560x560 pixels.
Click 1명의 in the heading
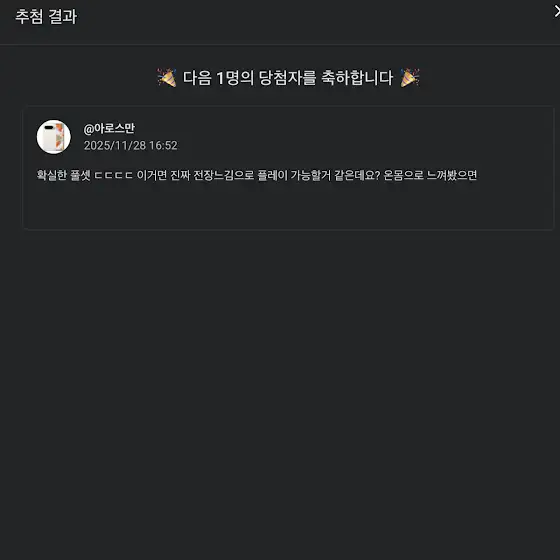235,78
